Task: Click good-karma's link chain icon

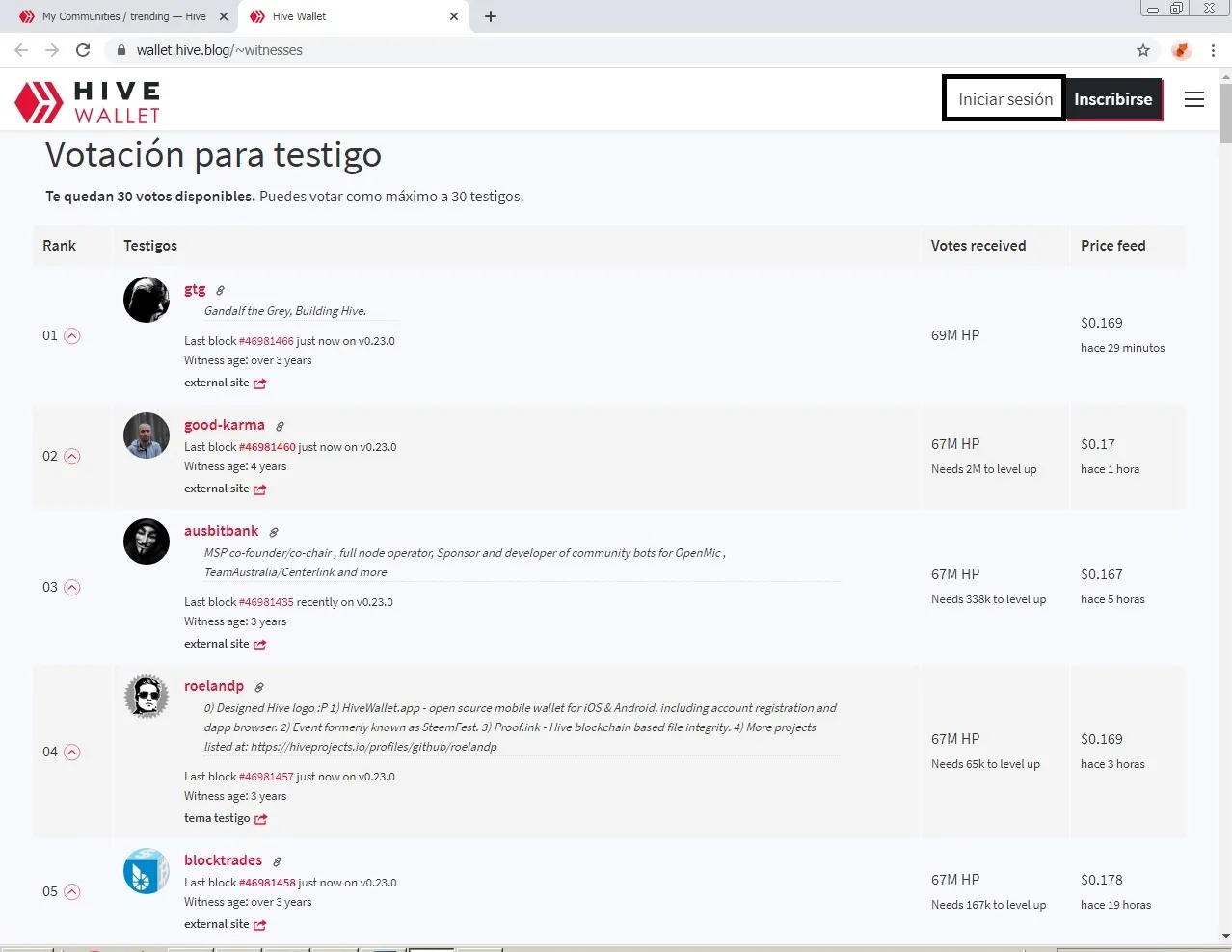Action: tap(280, 426)
